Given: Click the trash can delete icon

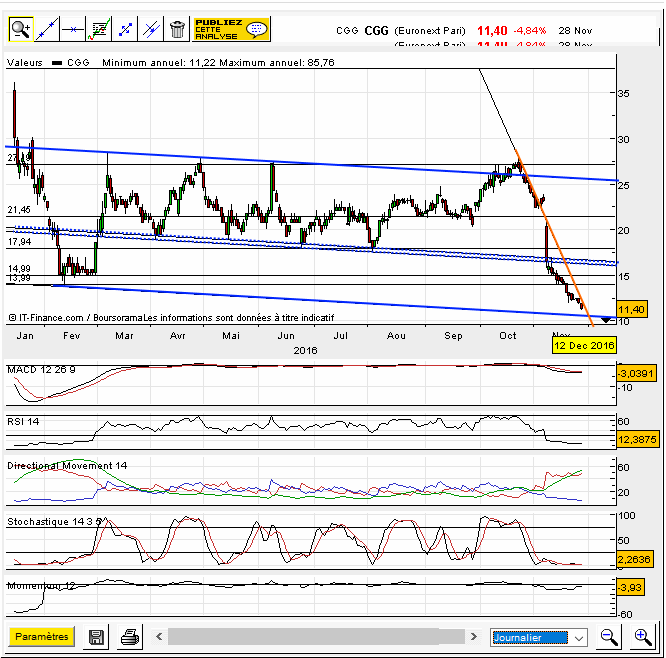Looking at the screenshot, I should coord(177,29).
